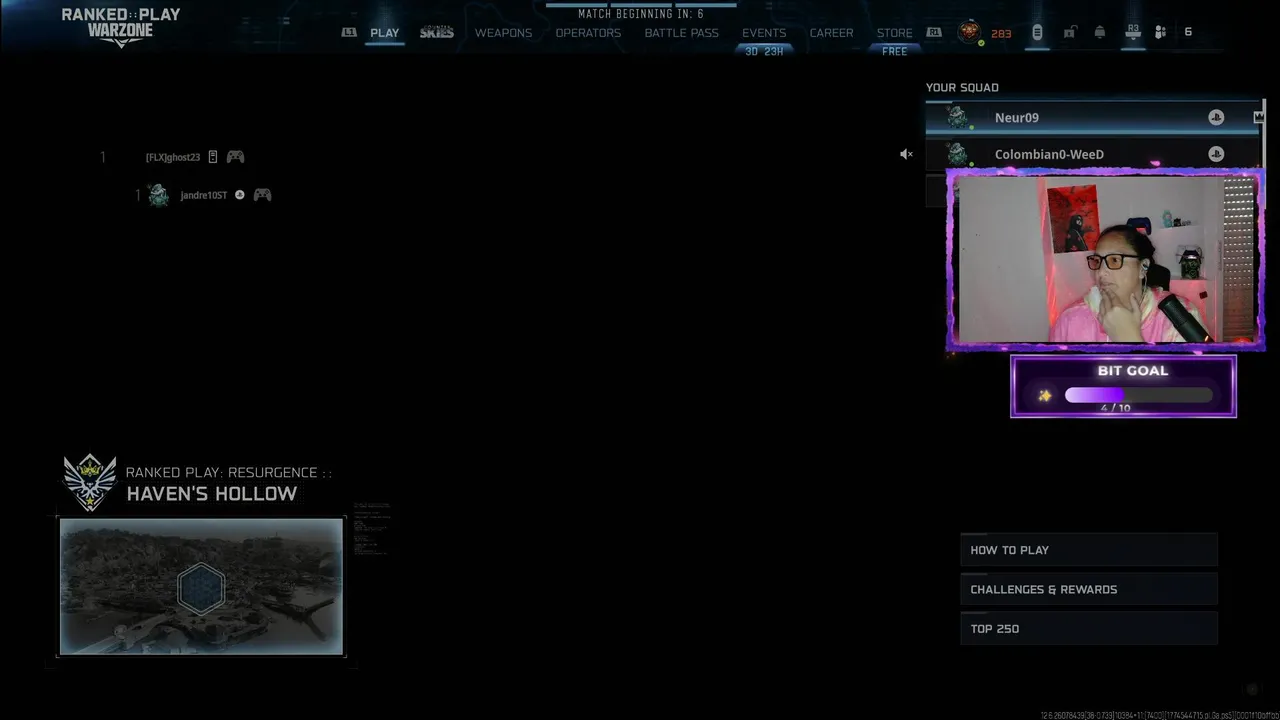The height and width of the screenshot is (720, 1280).
Task: Click Colombian0-WeeD's avatar icon
Action: click(958, 154)
